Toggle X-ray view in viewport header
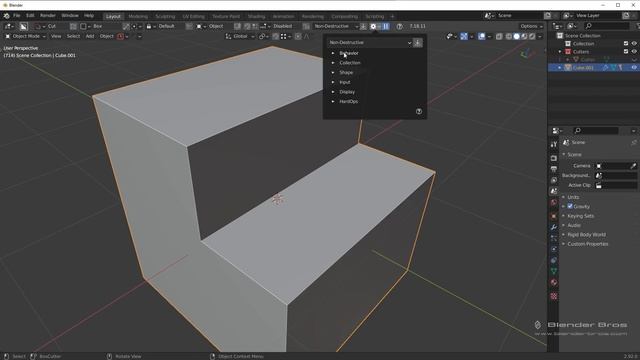Screen dimensions: 640x360 (499, 36)
